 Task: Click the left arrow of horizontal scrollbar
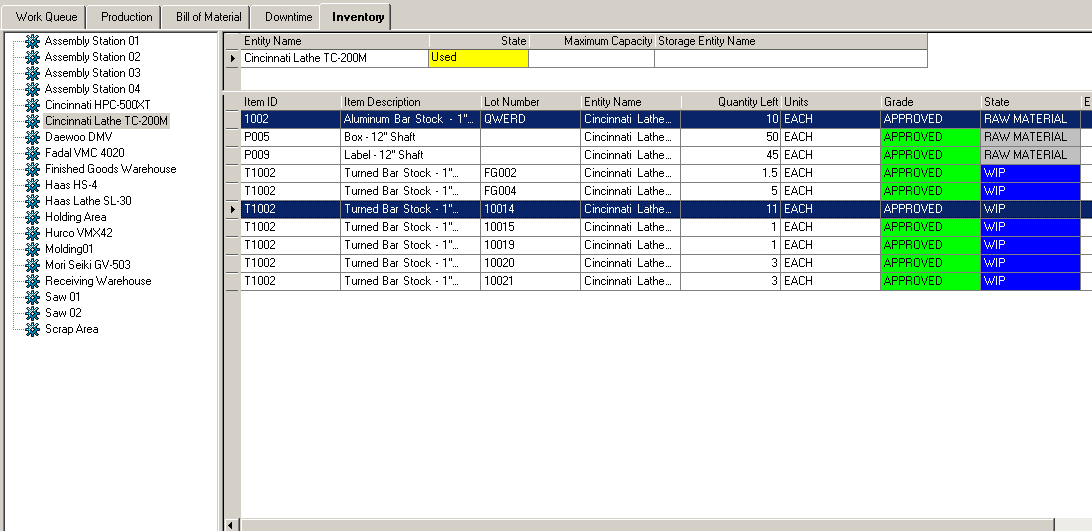(x=232, y=525)
